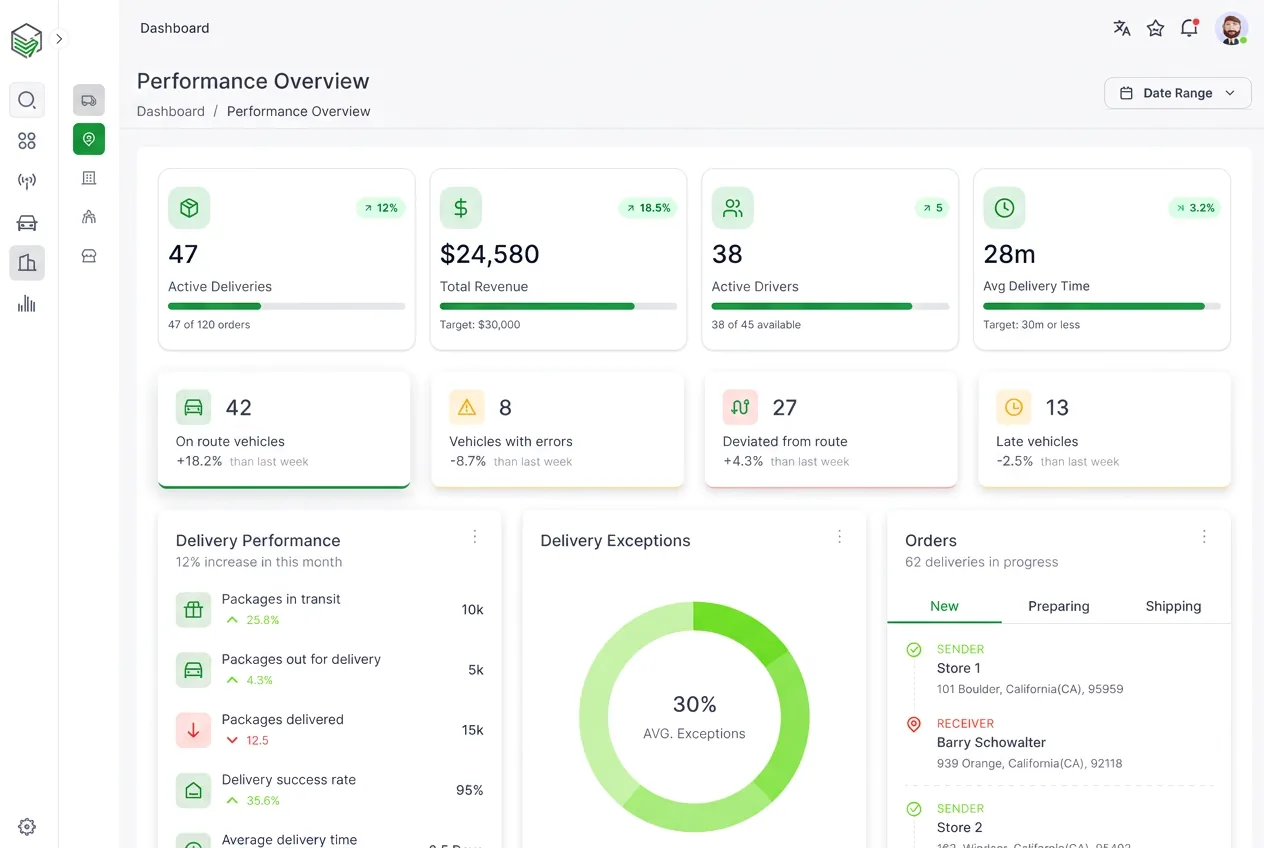1264x848 pixels.
Task: Select the building analytics icon in the sidebar
Action: point(27,263)
